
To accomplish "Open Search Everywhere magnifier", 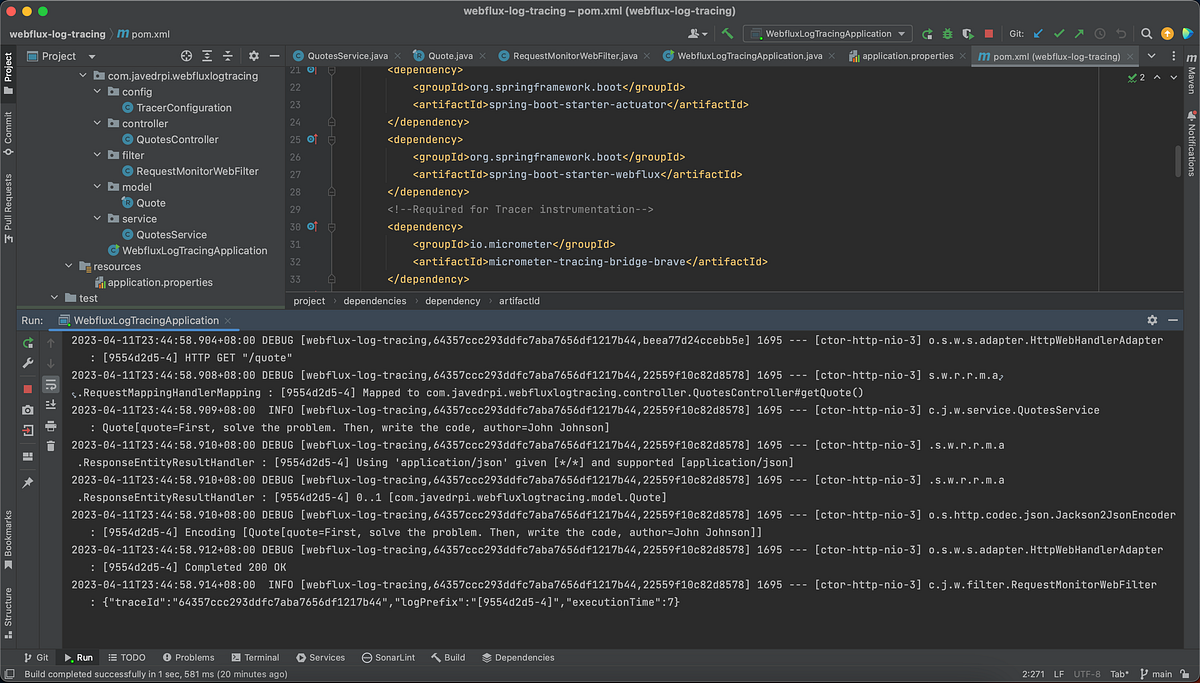I will [1146, 33].
